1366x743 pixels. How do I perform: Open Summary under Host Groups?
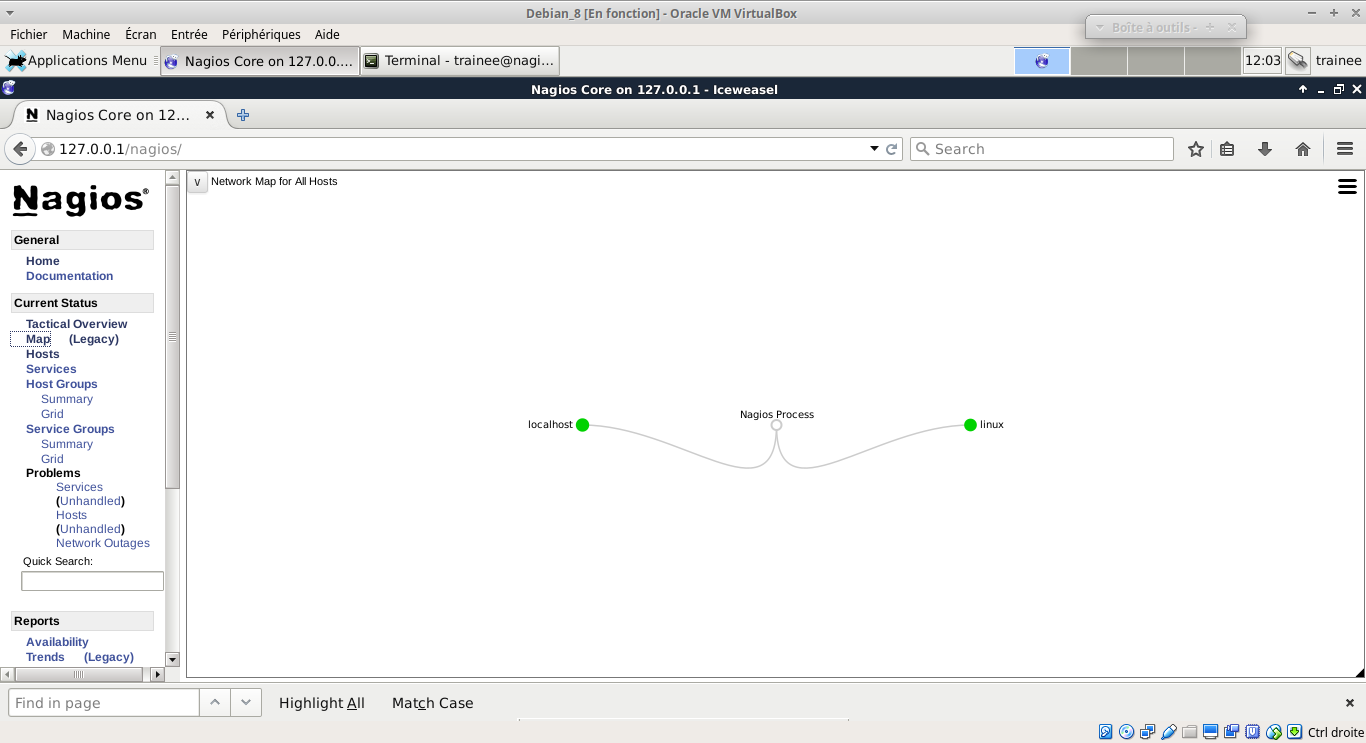tap(67, 399)
